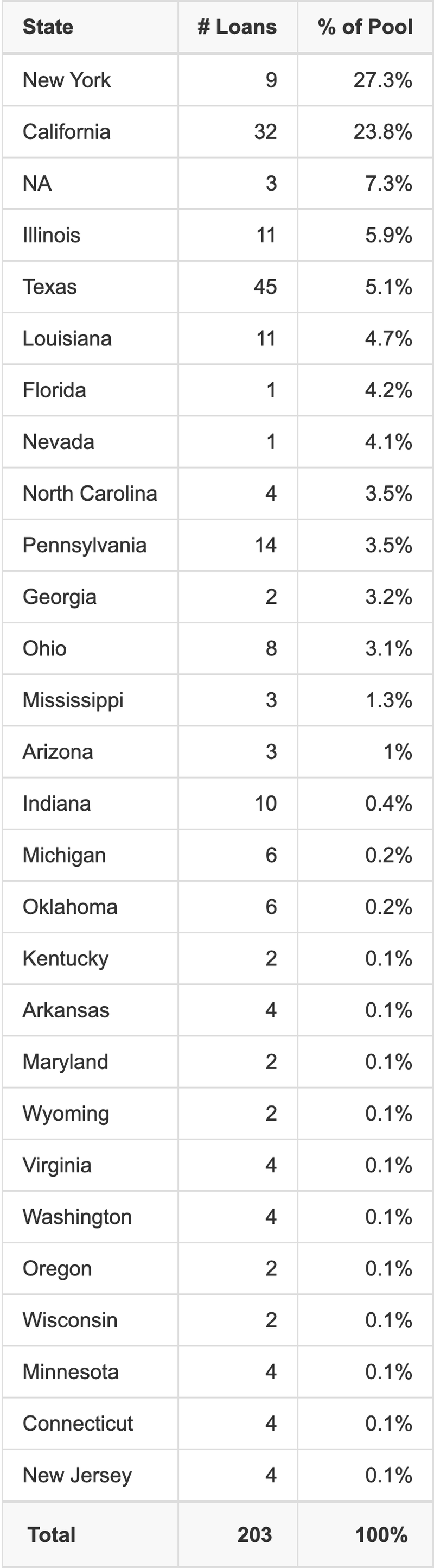The image size is (434, 1568).
Task: Select the Georgia 3.2% pool cell
Action: click(x=388, y=597)
